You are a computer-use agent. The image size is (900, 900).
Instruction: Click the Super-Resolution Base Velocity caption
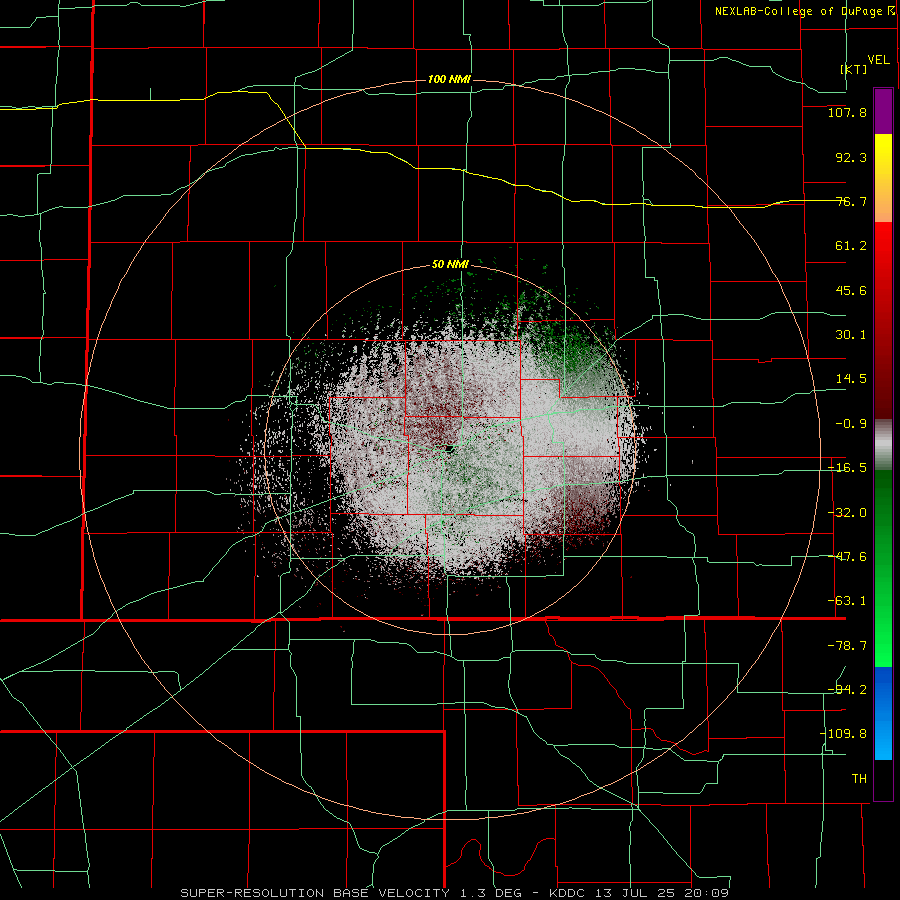coord(455,893)
